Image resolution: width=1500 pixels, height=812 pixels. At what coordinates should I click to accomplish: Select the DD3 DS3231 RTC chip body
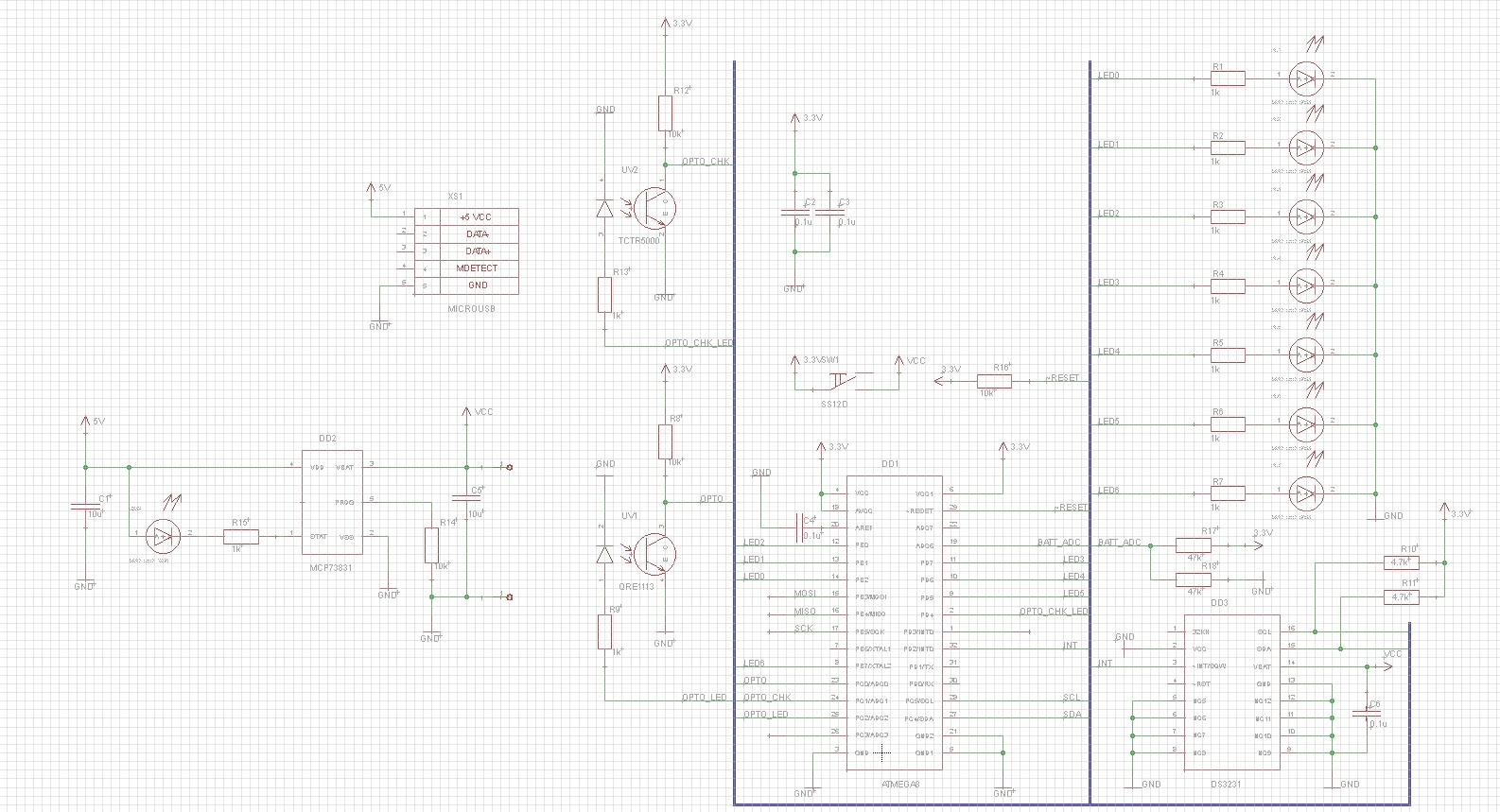tap(1233, 692)
